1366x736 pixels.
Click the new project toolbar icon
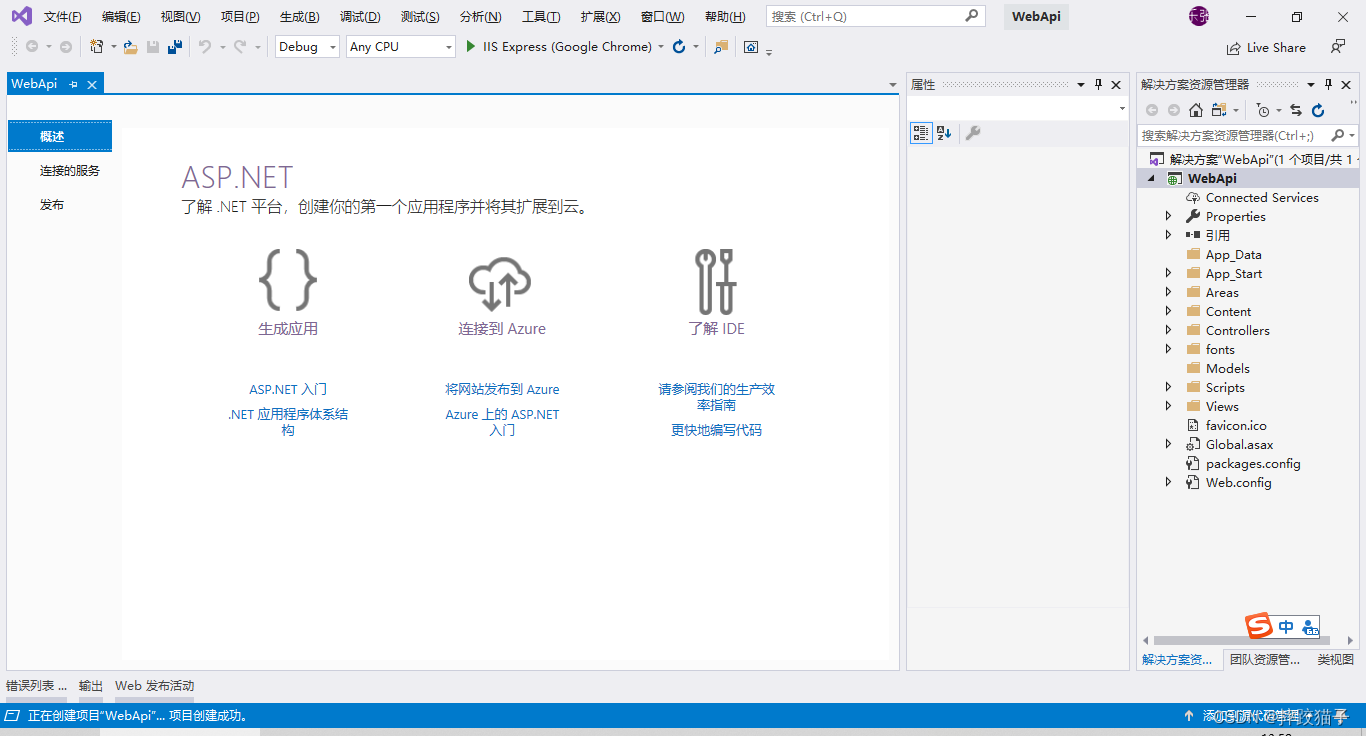tap(97, 47)
